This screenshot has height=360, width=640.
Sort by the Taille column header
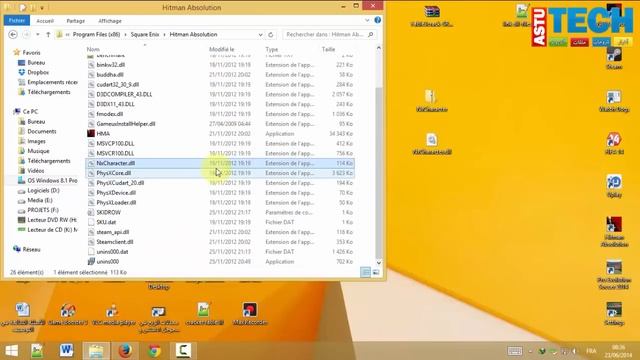coord(328,49)
